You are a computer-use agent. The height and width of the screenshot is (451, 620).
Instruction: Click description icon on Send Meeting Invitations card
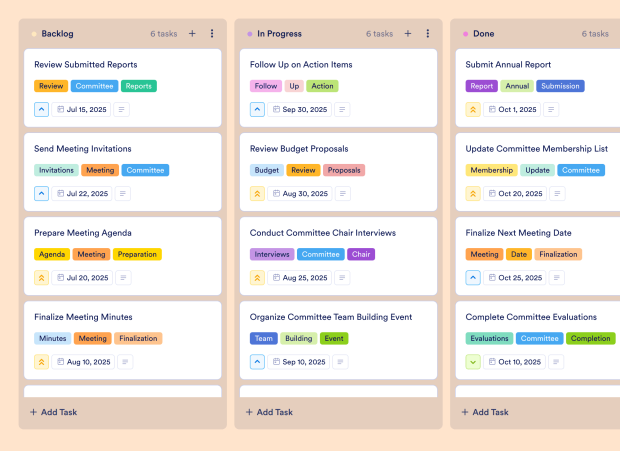[x=123, y=193]
